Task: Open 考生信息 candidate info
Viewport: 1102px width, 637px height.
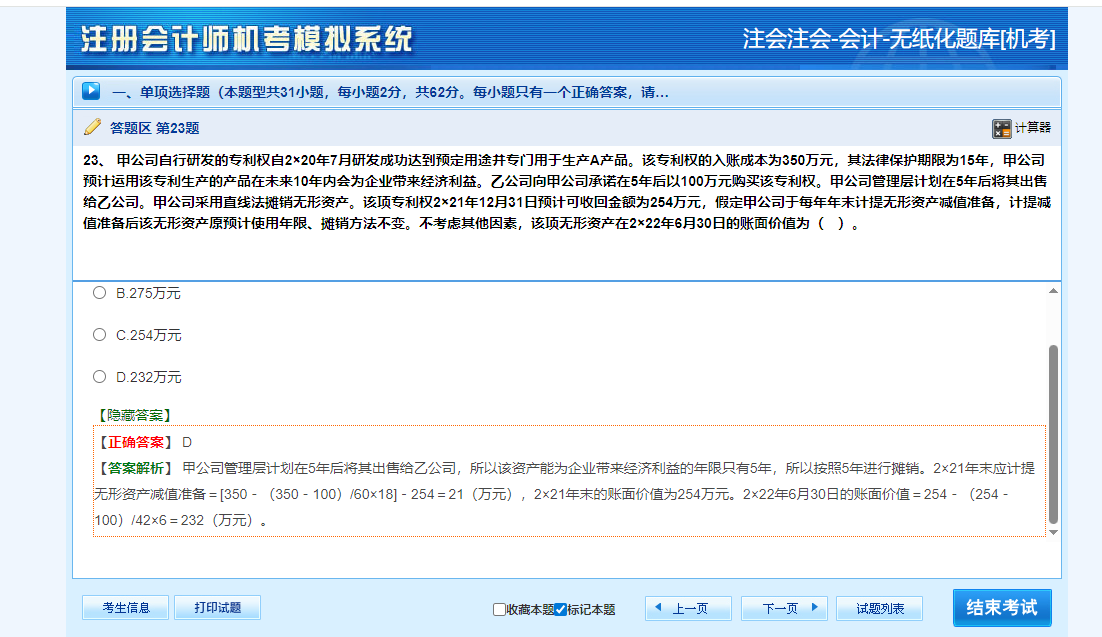Action: [x=125, y=607]
